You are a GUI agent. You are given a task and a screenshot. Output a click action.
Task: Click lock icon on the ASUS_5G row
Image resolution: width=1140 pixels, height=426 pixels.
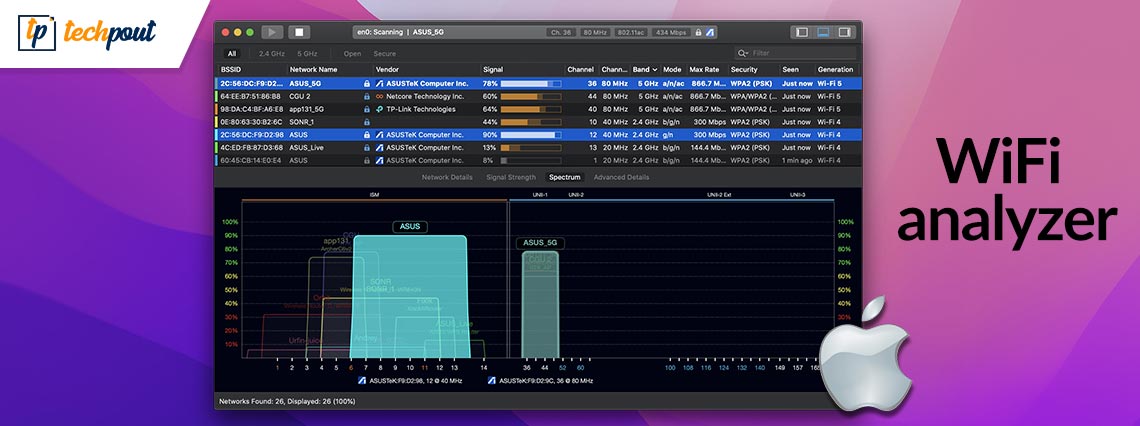pos(367,84)
